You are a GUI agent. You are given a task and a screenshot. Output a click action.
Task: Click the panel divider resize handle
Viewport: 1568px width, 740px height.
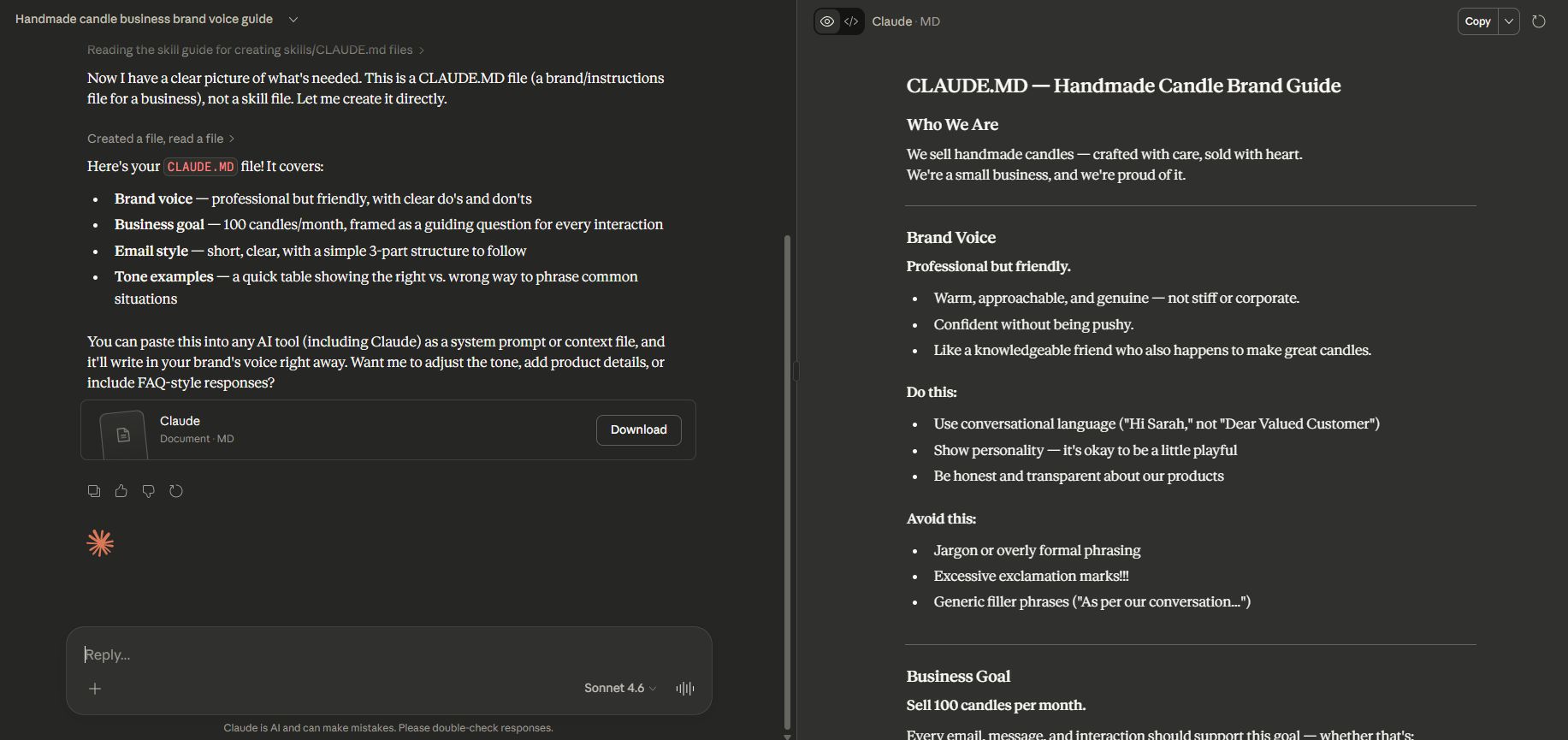pos(796,370)
